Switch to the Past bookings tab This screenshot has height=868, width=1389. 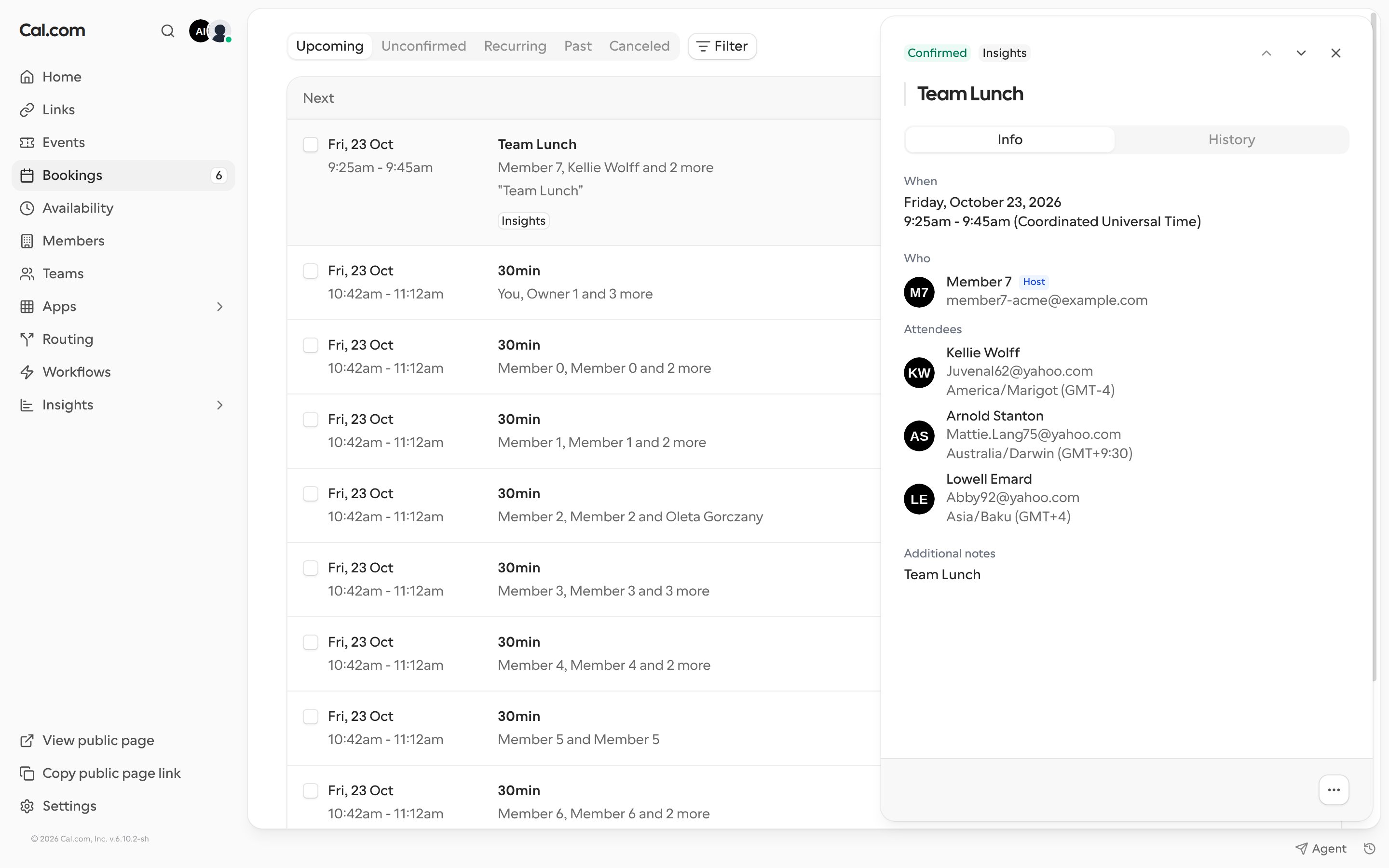[577, 46]
